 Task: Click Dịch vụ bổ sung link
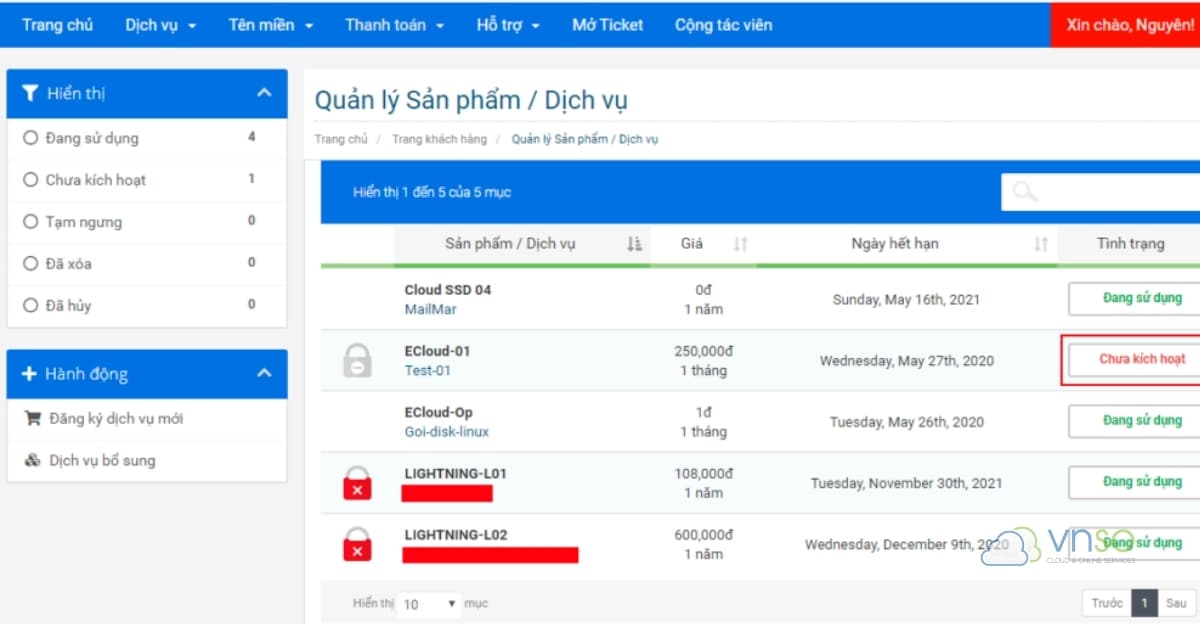102,461
